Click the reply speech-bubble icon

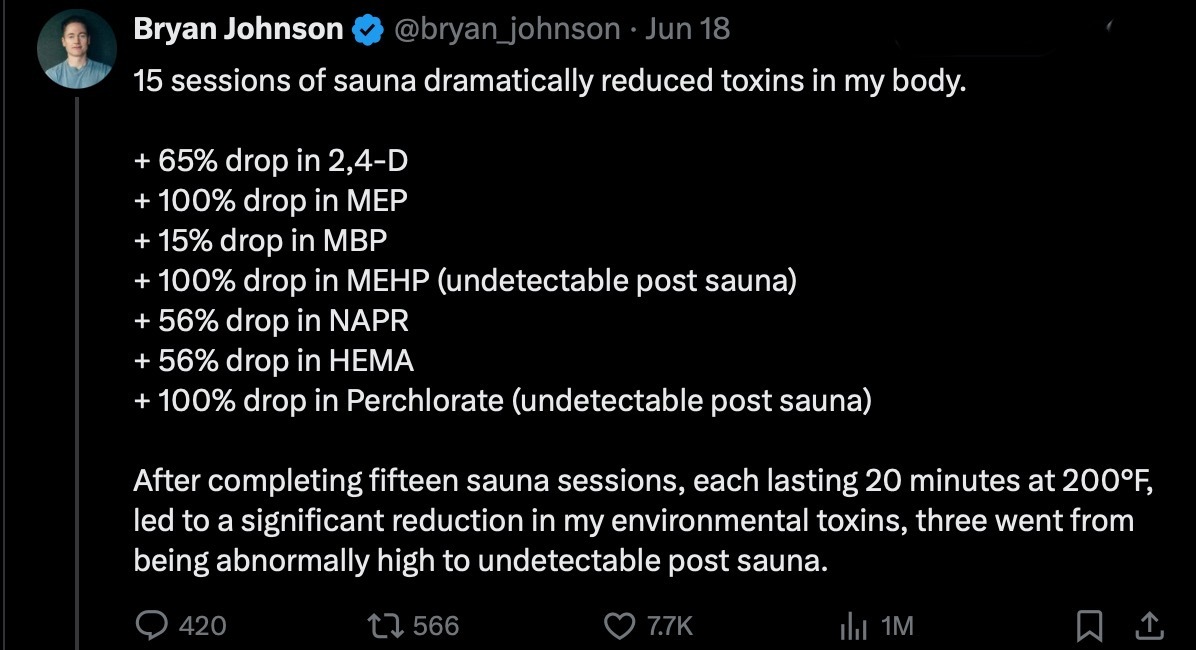click(x=151, y=626)
